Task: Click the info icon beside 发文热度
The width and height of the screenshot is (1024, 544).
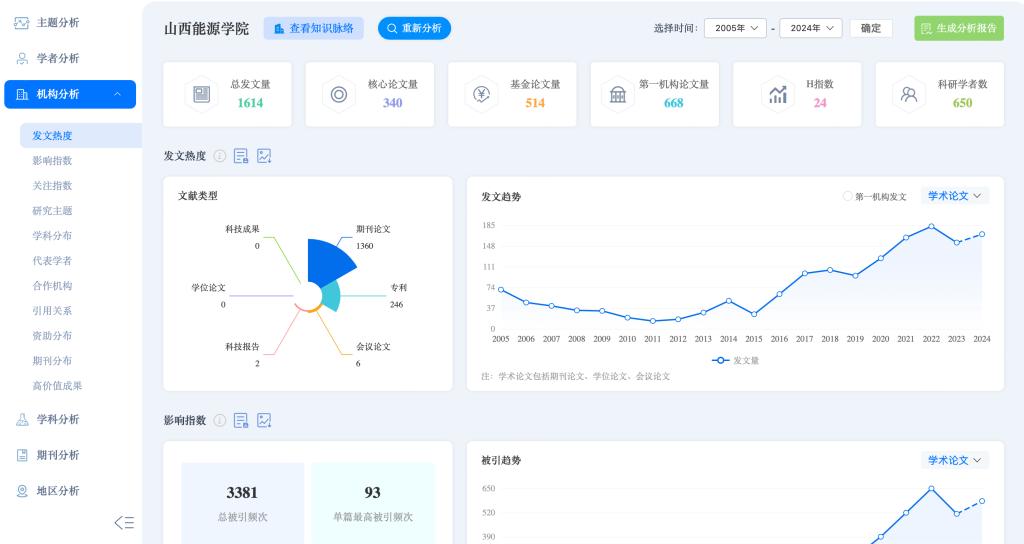Action: tap(220, 156)
